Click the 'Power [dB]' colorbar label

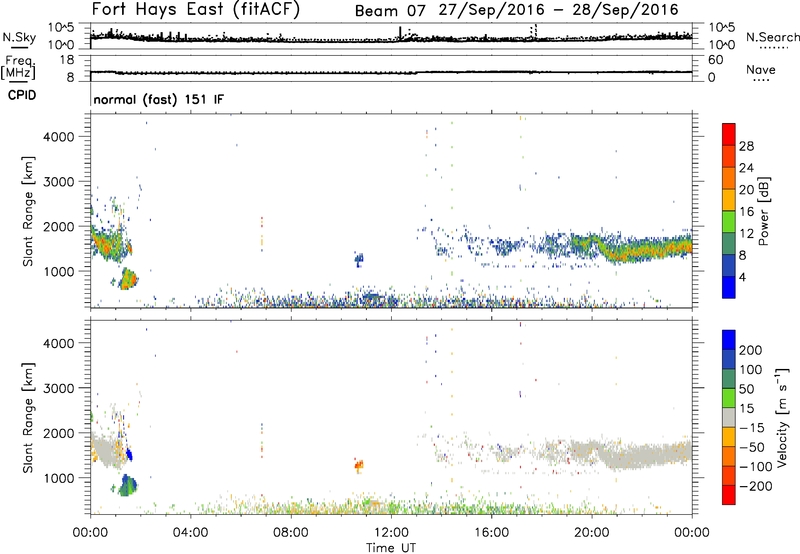pos(763,211)
